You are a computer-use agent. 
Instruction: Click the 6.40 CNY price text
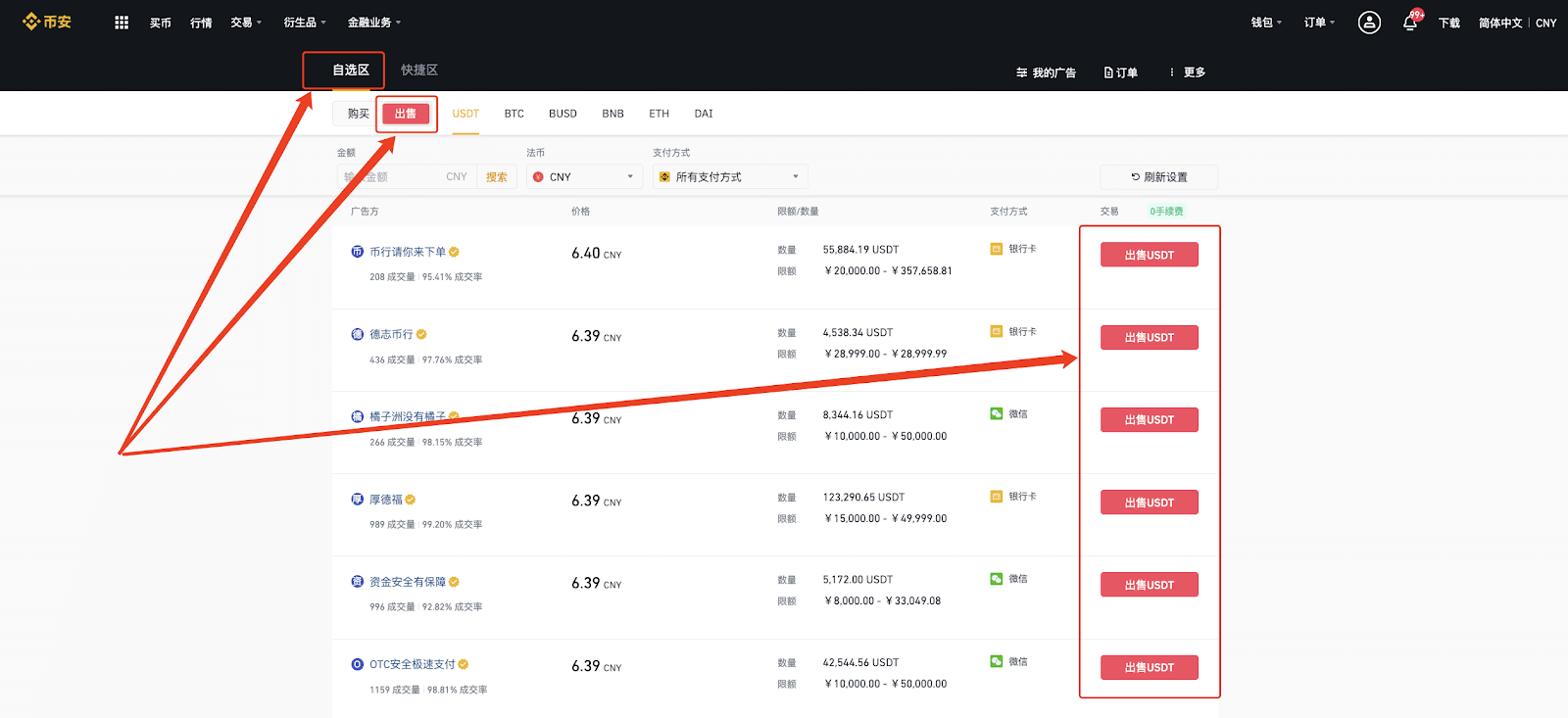pos(596,254)
